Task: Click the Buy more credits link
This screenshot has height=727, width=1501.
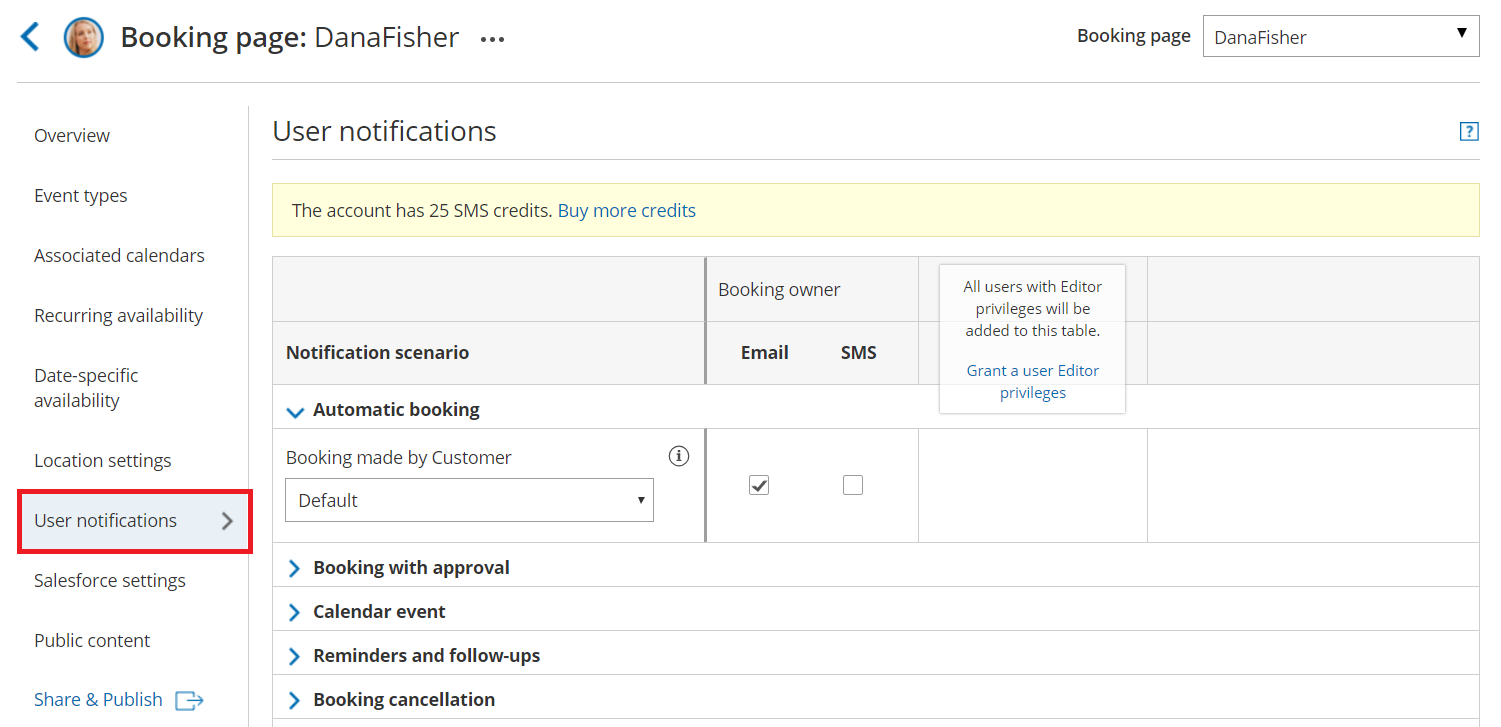Action: [626, 211]
